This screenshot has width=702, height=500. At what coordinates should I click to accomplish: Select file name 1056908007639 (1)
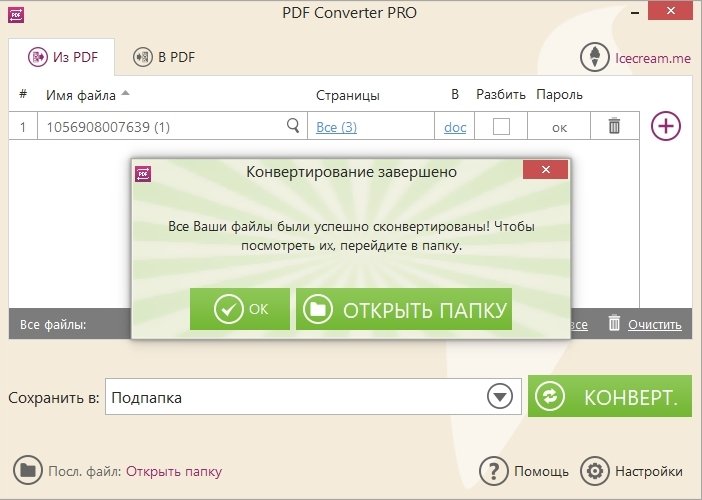tap(108, 127)
